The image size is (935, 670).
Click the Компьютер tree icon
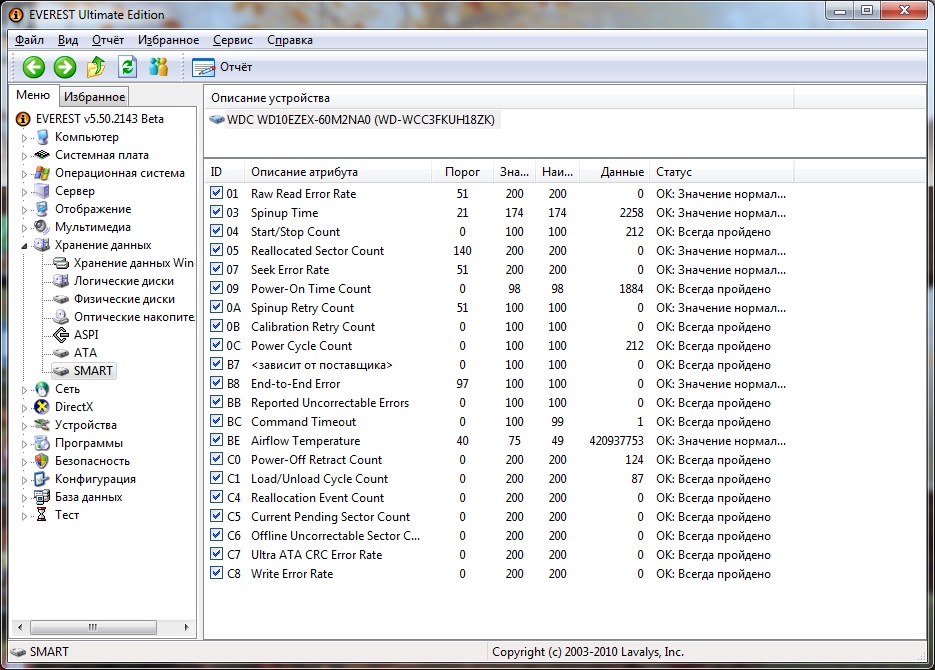pos(42,137)
